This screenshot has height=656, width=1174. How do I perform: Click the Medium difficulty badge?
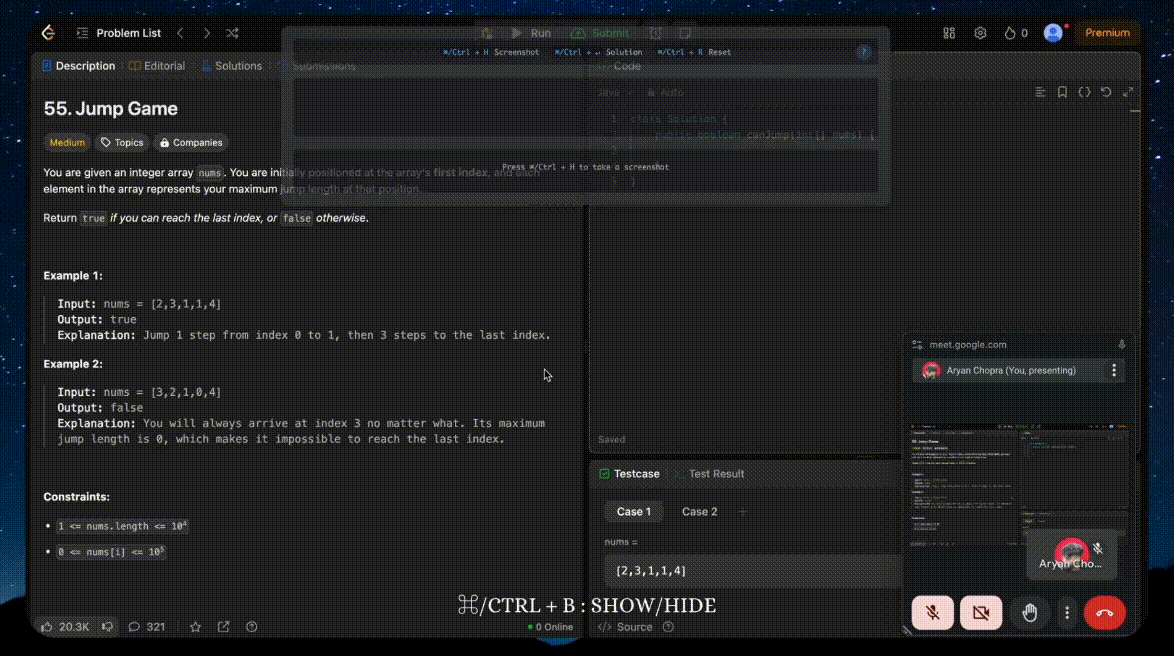tap(67, 142)
